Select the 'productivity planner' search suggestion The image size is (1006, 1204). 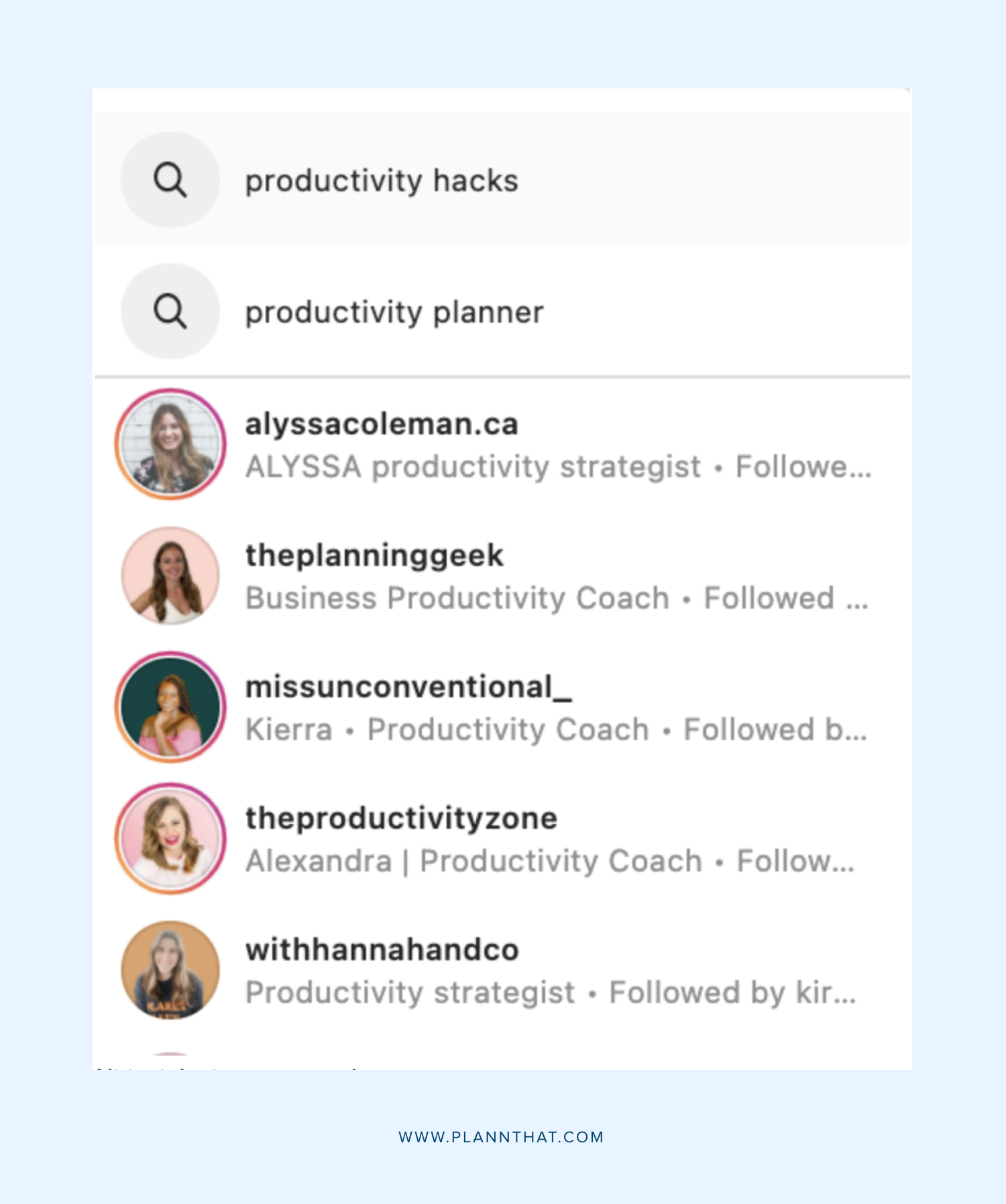pyautogui.click(x=393, y=312)
